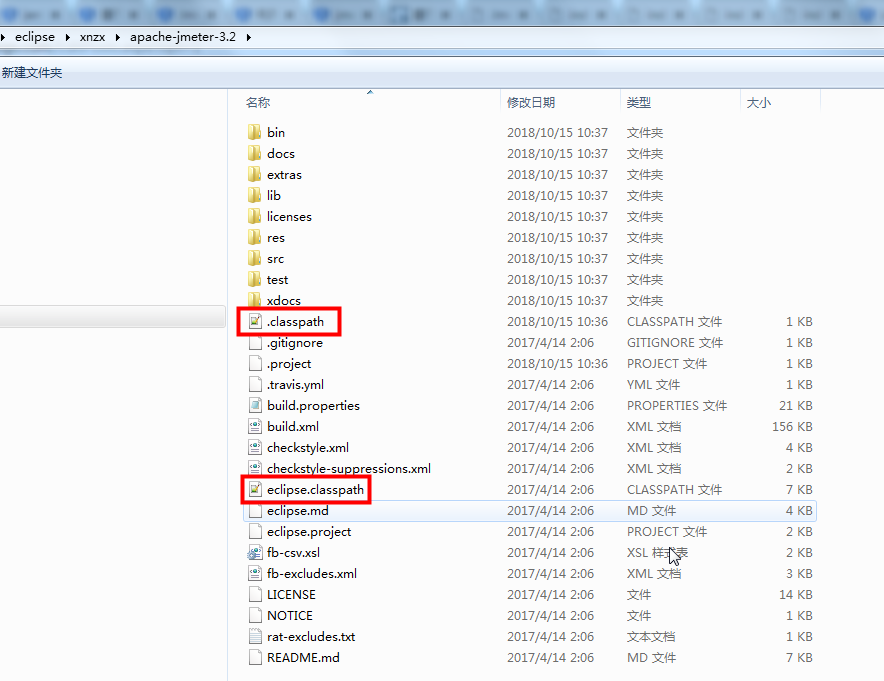The width and height of the screenshot is (884, 681).
Task: Select the licenses folder icon
Action: pyautogui.click(x=254, y=216)
